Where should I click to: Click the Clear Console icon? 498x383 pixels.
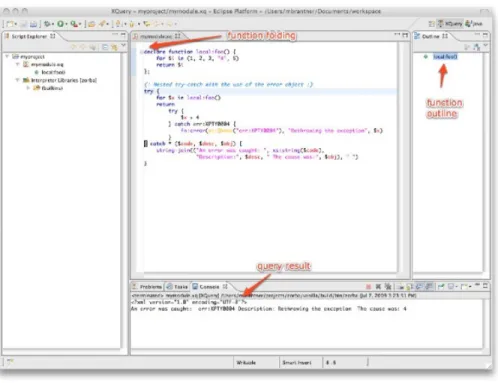pyautogui.click(x=400, y=286)
